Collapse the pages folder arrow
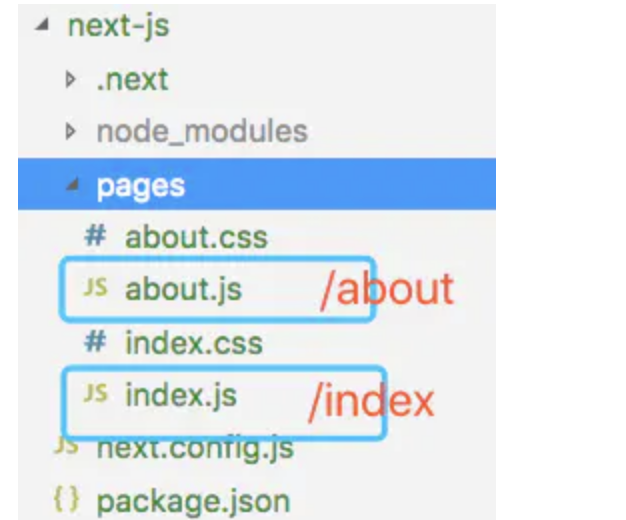This screenshot has height=520, width=626. click(x=71, y=186)
